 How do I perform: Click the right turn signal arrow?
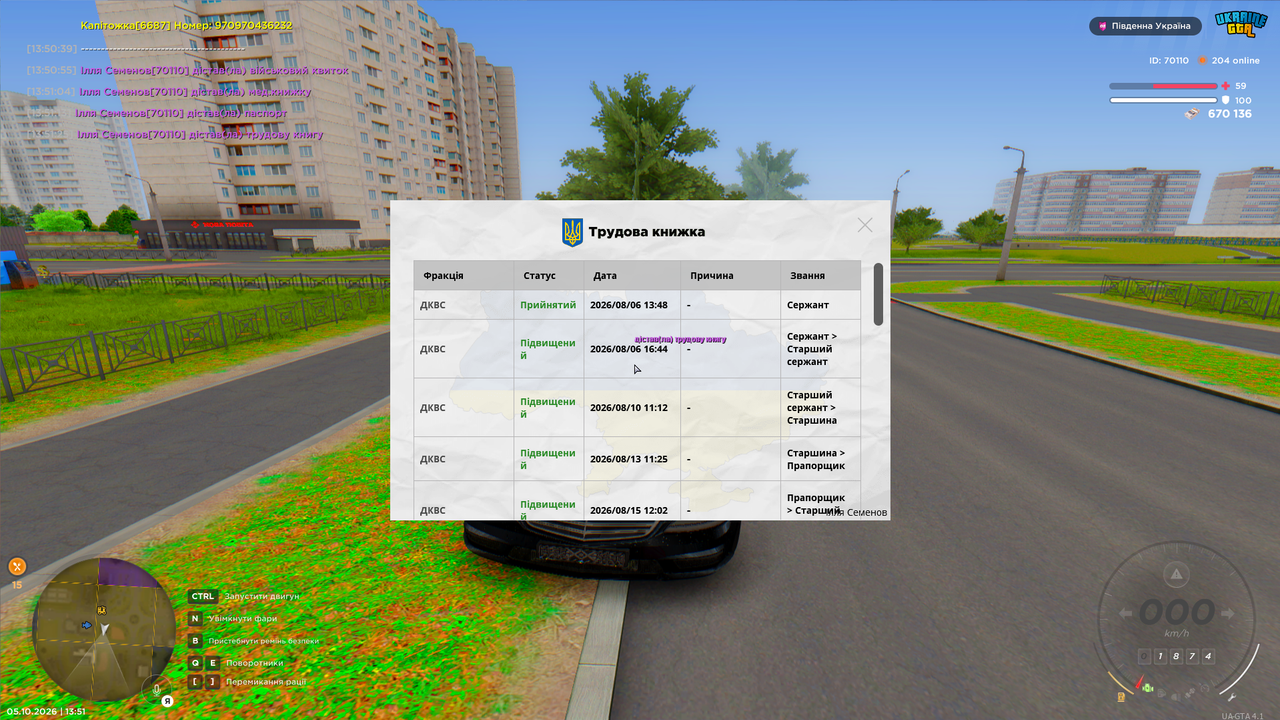tap(1228, 613)
